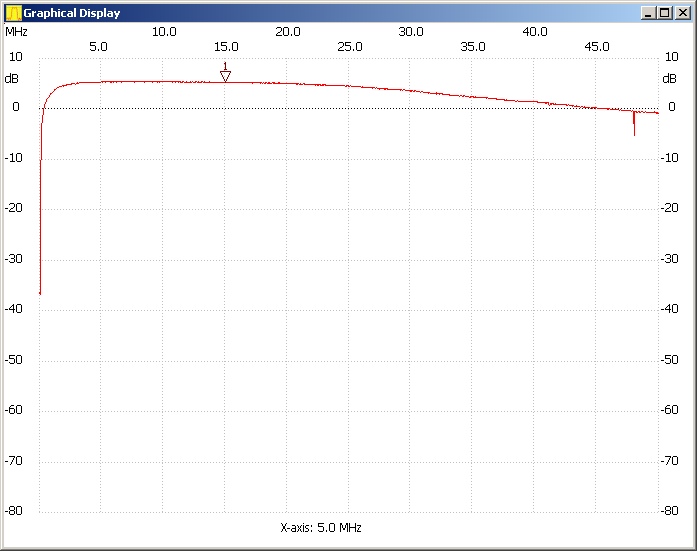697x551 pixels.
Task: Click the X-axis: 5.0 MHz label
Action: coord(321,527)
